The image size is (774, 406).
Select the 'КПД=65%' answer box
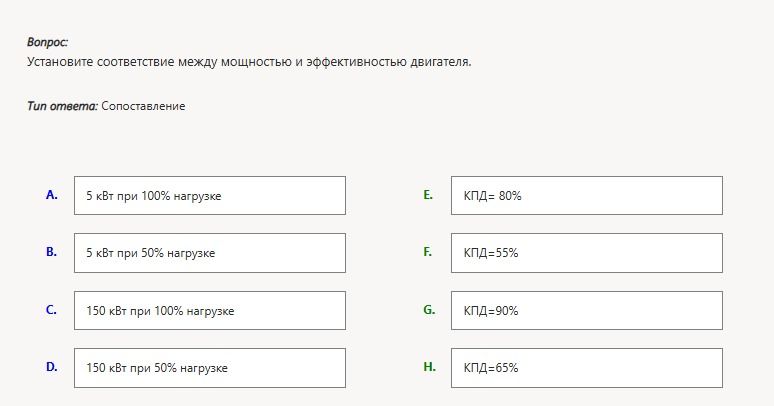click(x=587, y=368)
